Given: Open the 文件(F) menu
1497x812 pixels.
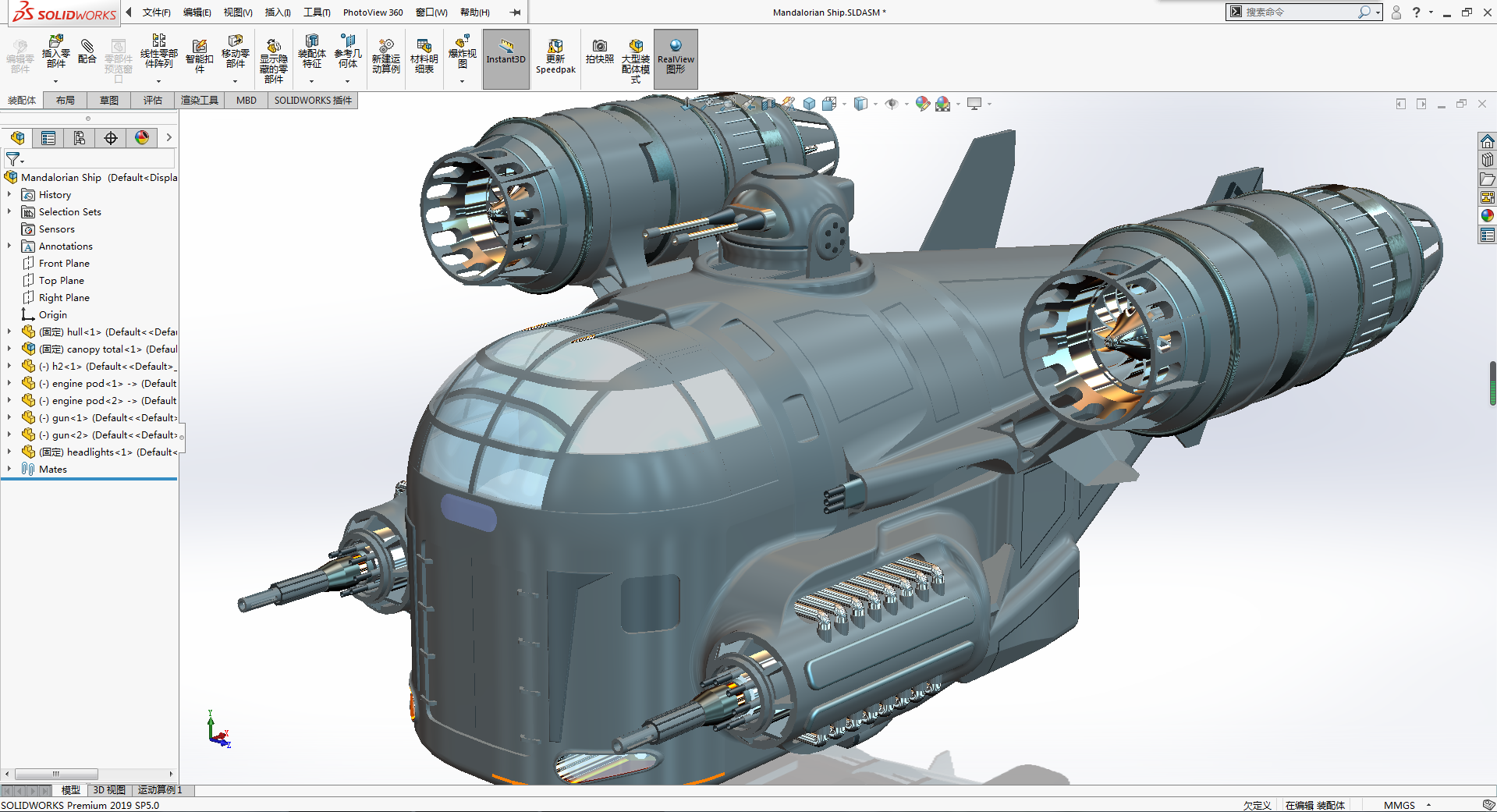Looking at the screenshot, I should [157, 12].
